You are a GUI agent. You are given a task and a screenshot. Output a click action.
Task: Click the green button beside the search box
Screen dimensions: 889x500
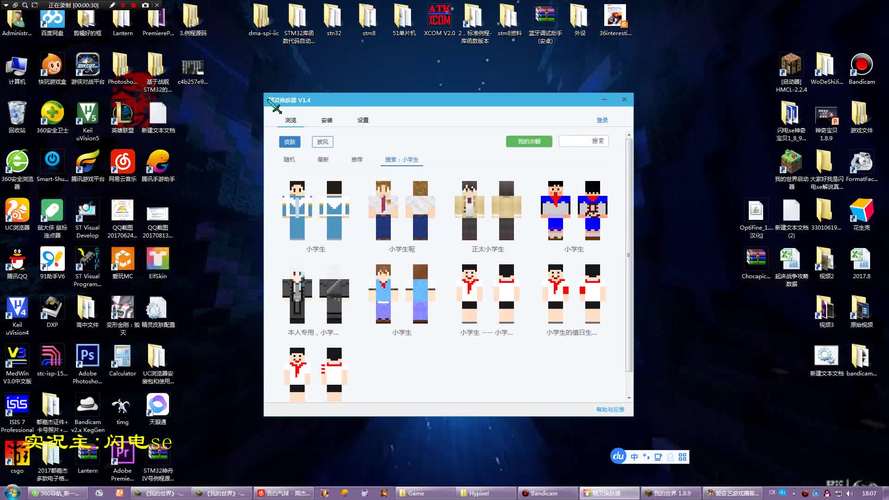(x=529, y=141)
